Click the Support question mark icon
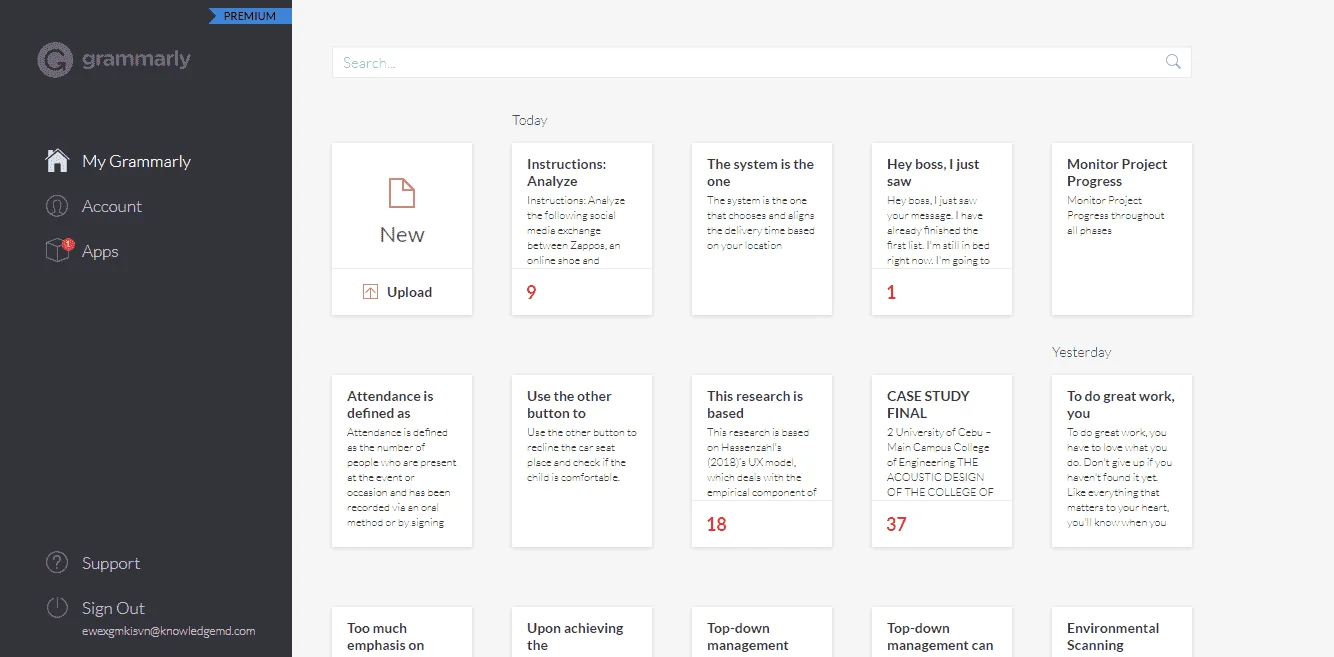 tap(57, 563)
